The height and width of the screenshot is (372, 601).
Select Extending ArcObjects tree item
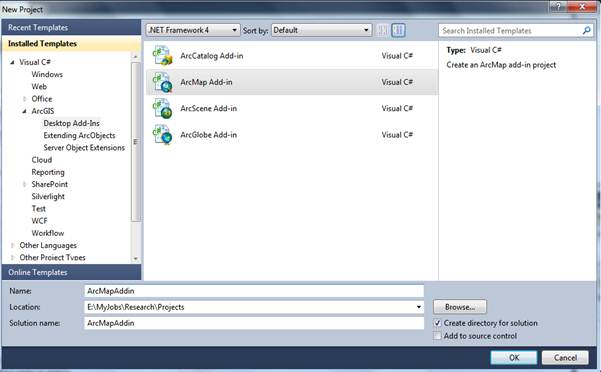click(x=79, y=136)
